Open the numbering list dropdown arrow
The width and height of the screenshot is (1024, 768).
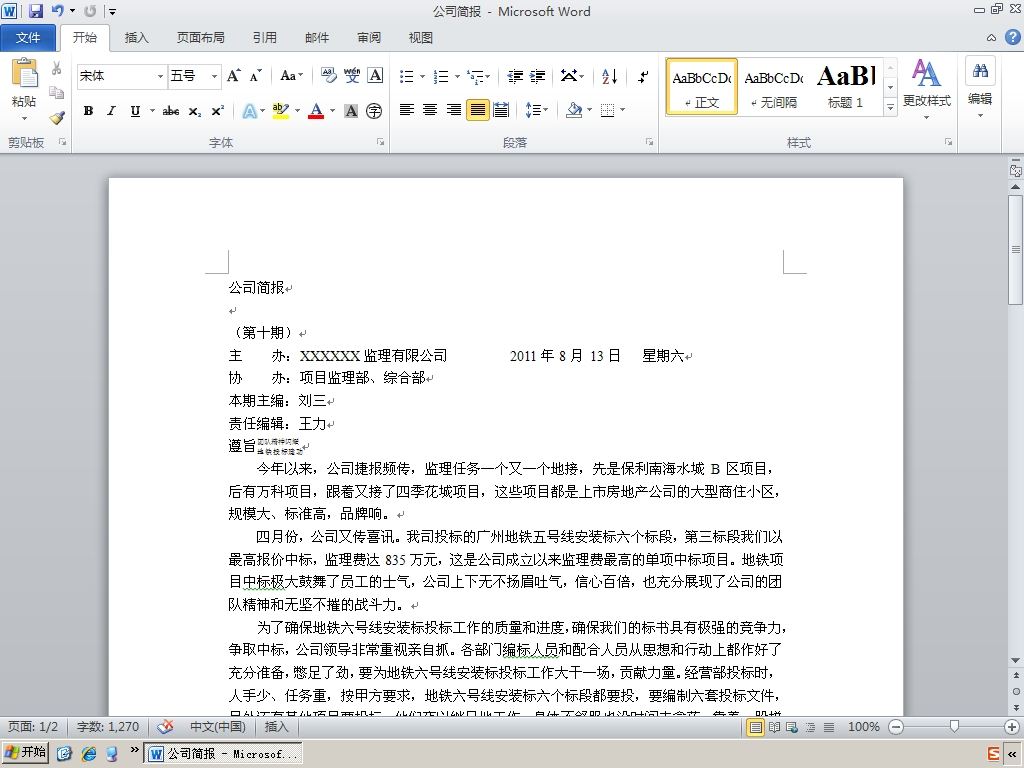point(457,76)
